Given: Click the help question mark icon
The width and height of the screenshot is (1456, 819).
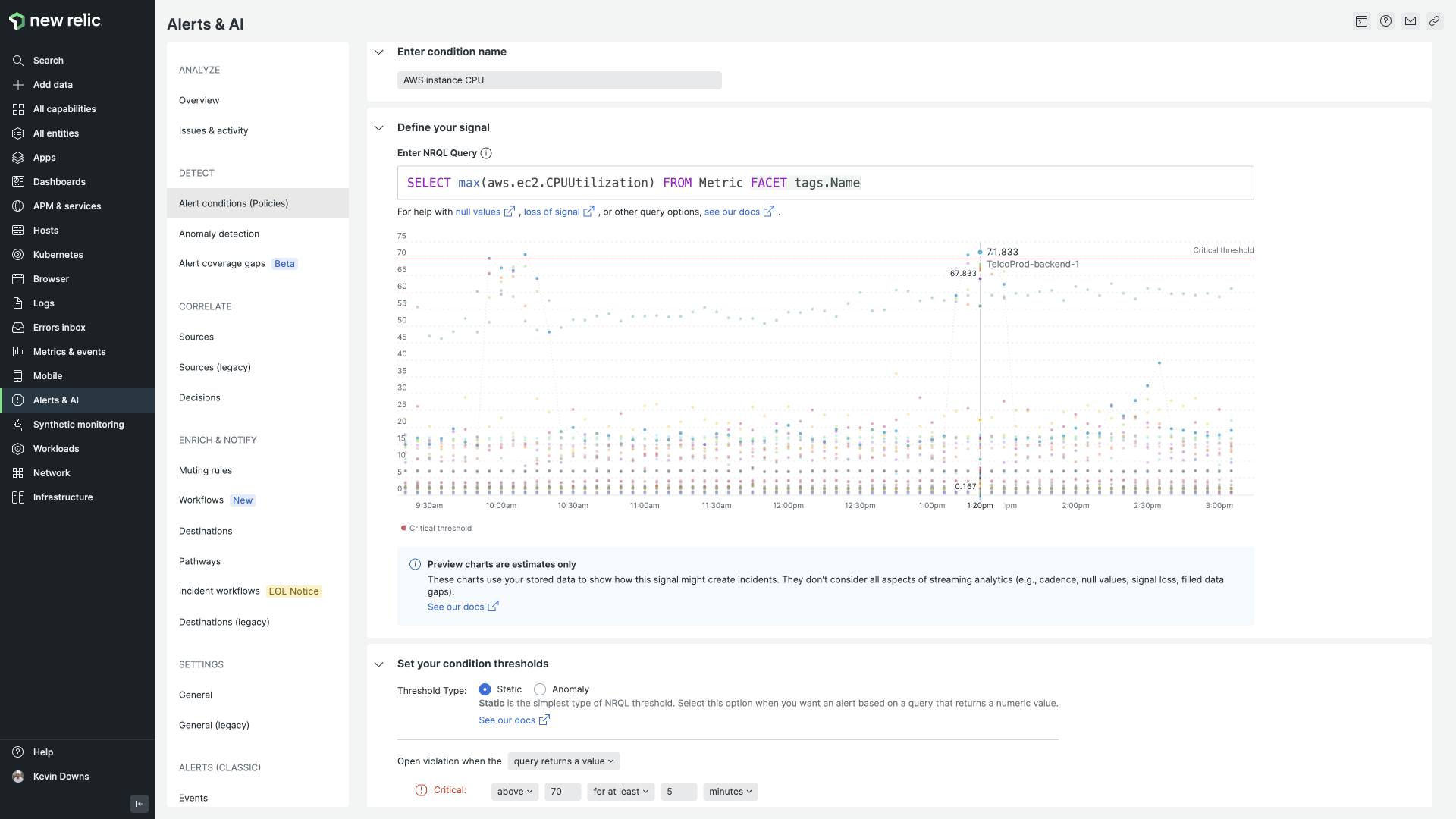Looking at the screenshot, I should (1387, 20).
